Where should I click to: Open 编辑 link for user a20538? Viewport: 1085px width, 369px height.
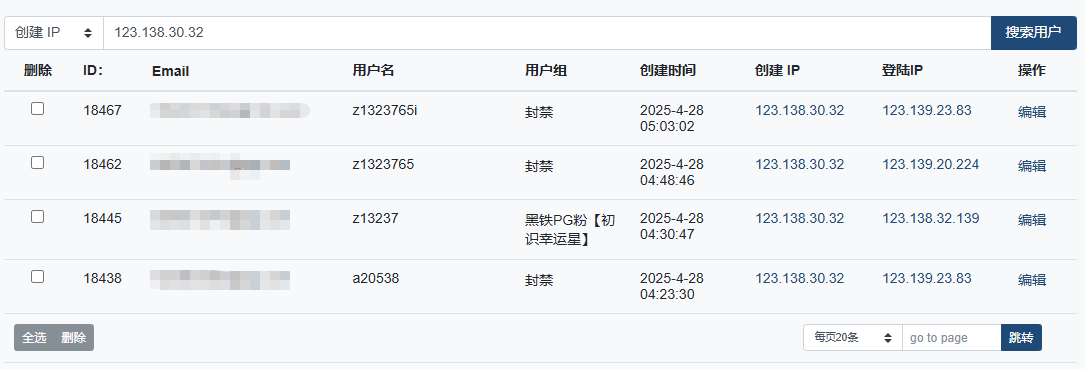pos(1032,280)
